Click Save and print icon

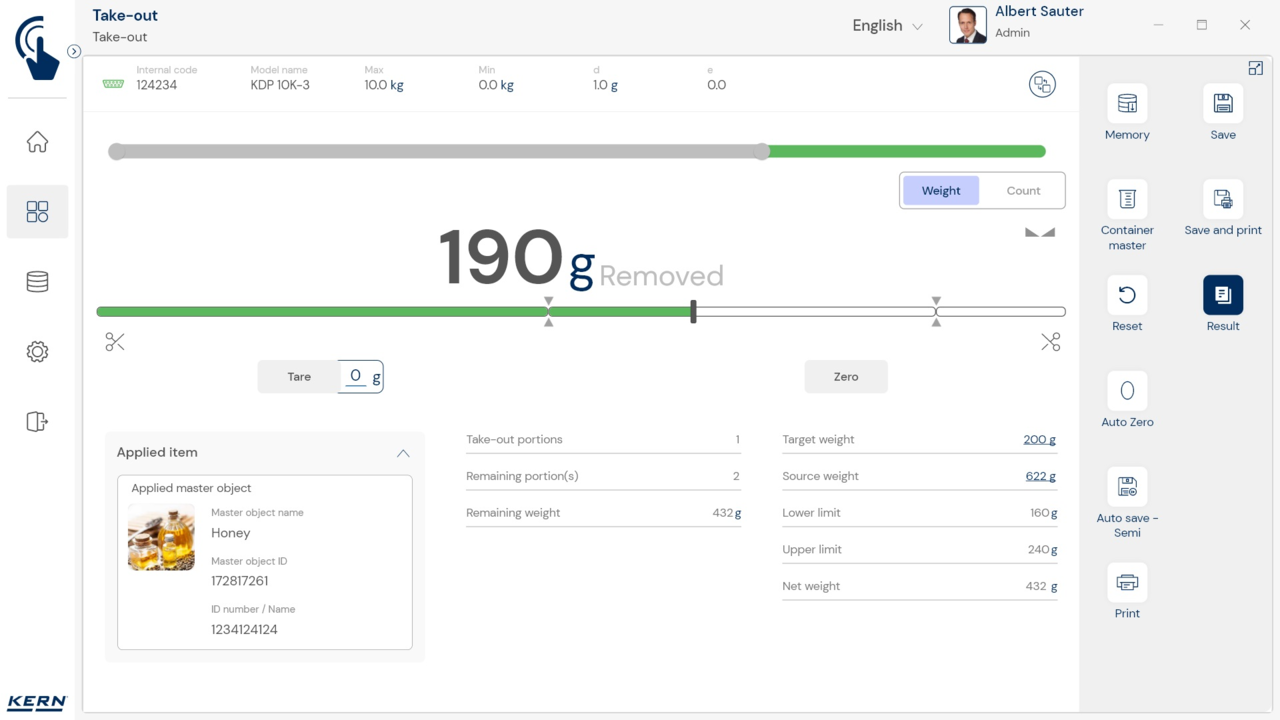pos(1222,200)
